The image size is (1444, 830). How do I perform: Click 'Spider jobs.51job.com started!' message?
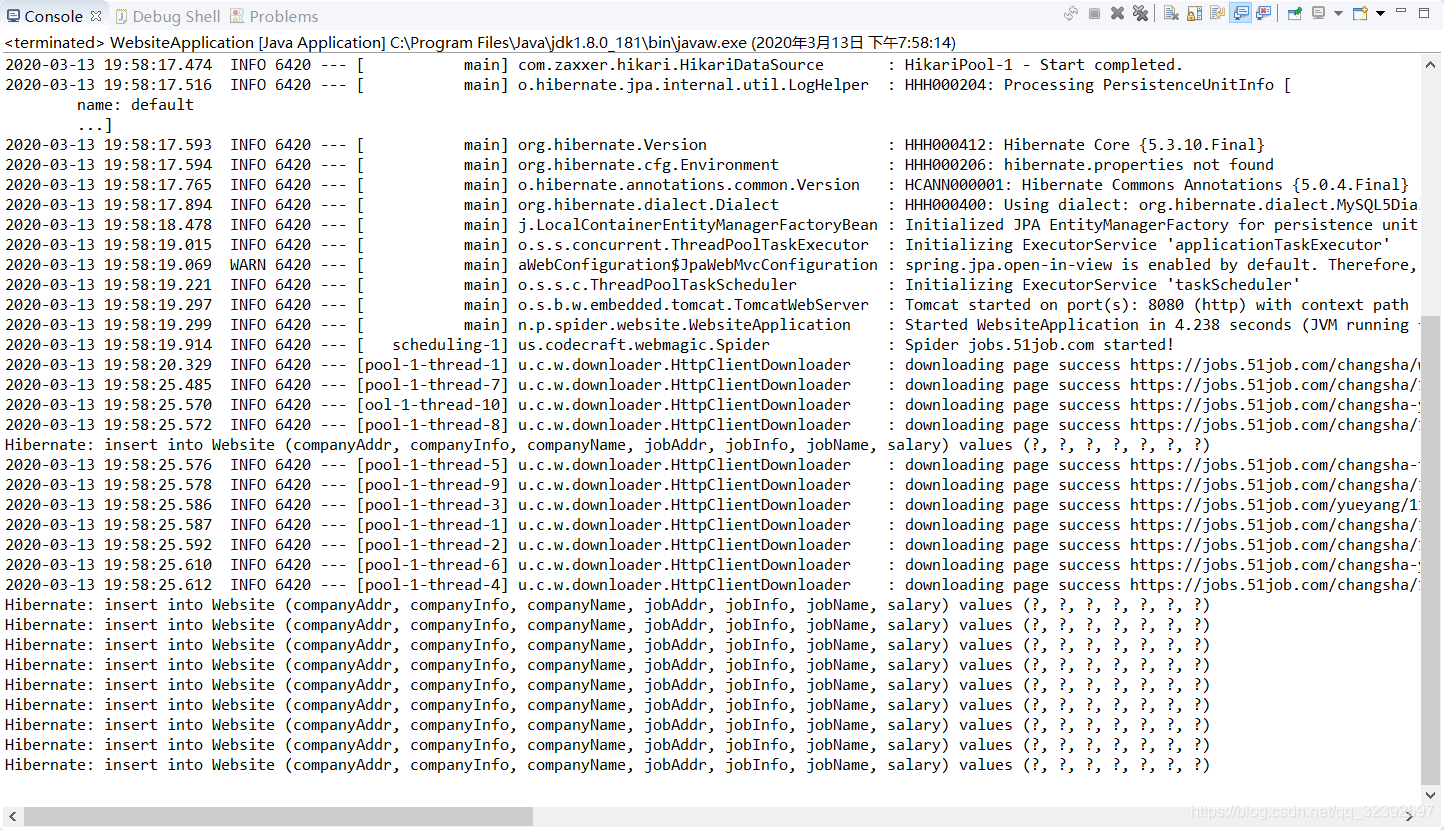tap(1039, 344)
